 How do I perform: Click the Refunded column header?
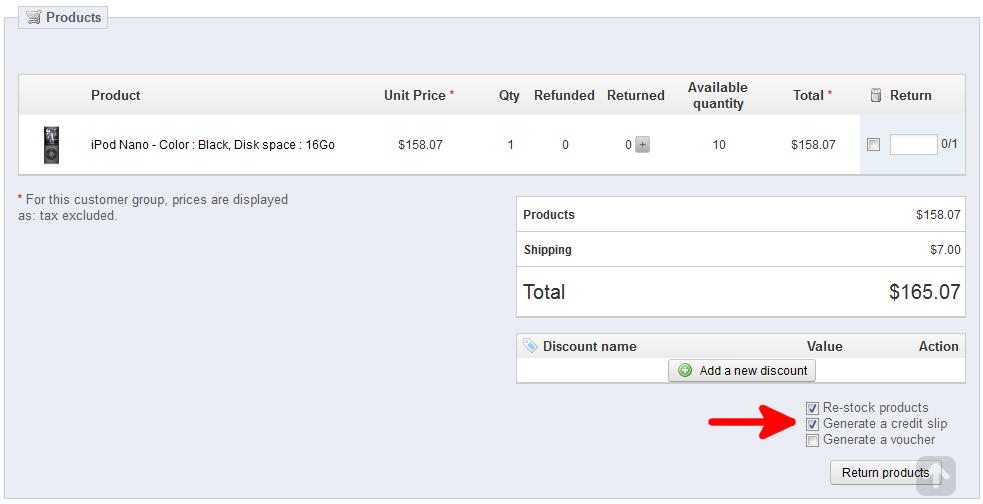pyautogui.click(x=564, y=95)
